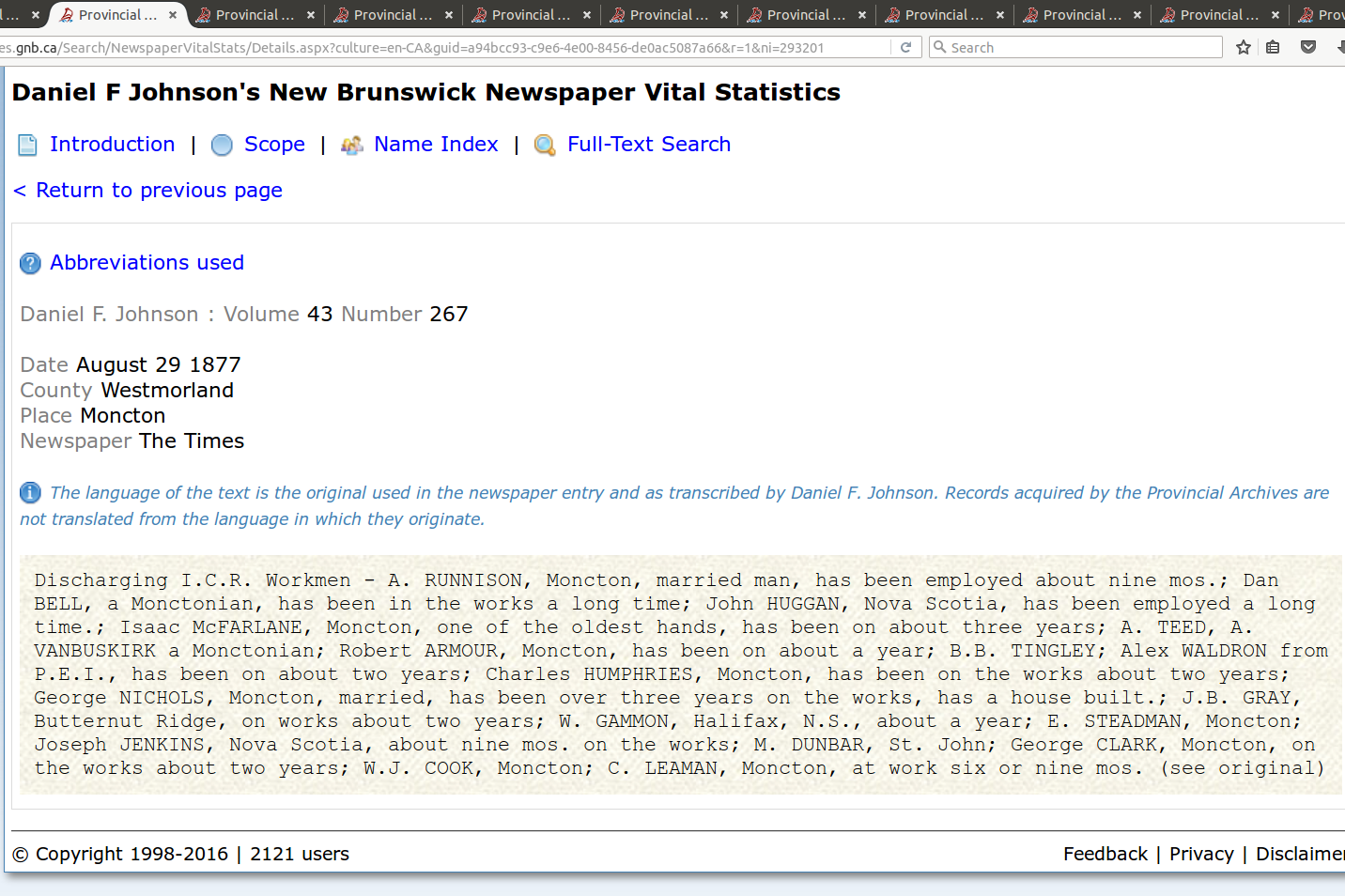
Task: Show bookmarks list toolbar icon
Action: 1273,47
